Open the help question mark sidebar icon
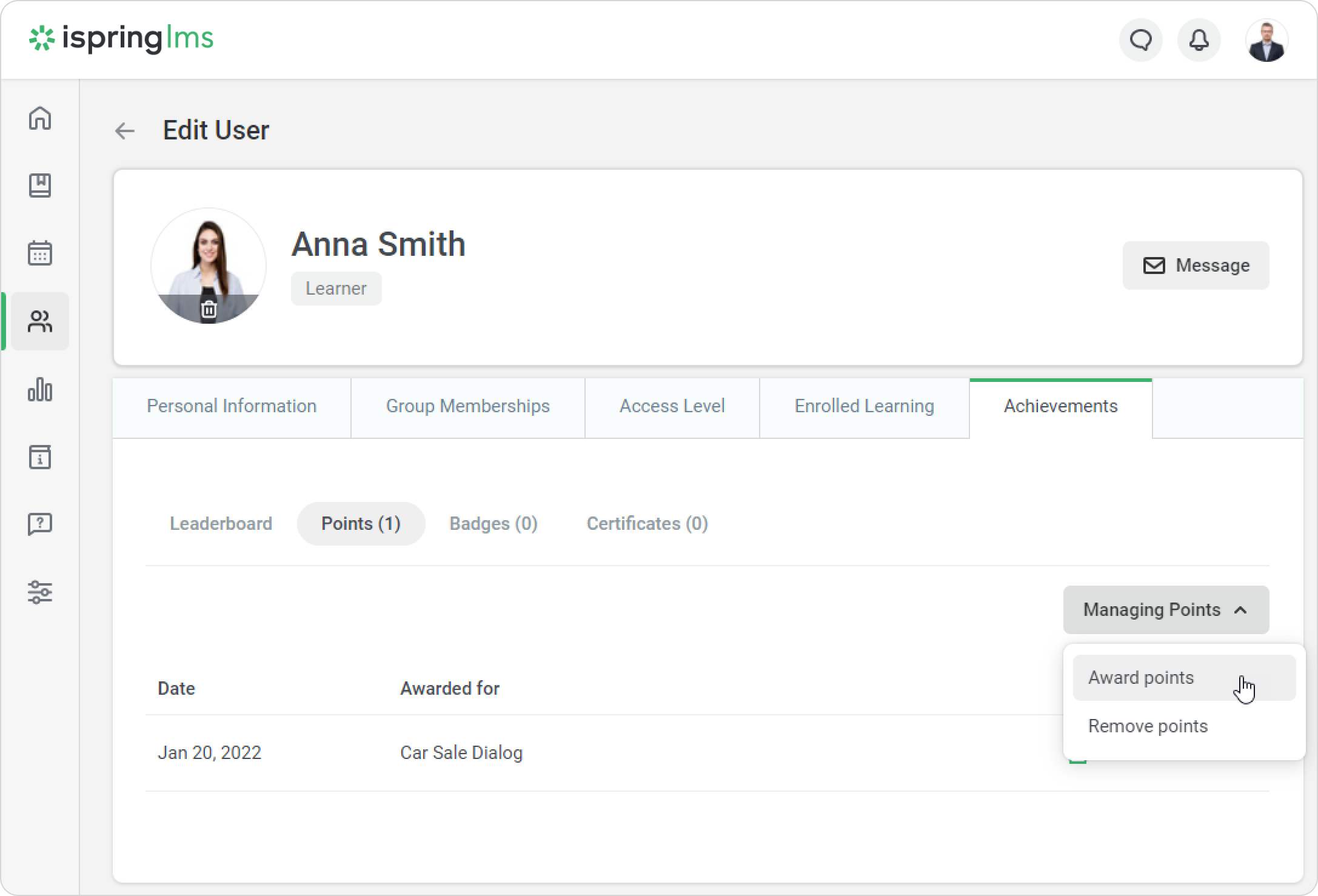 40,524
